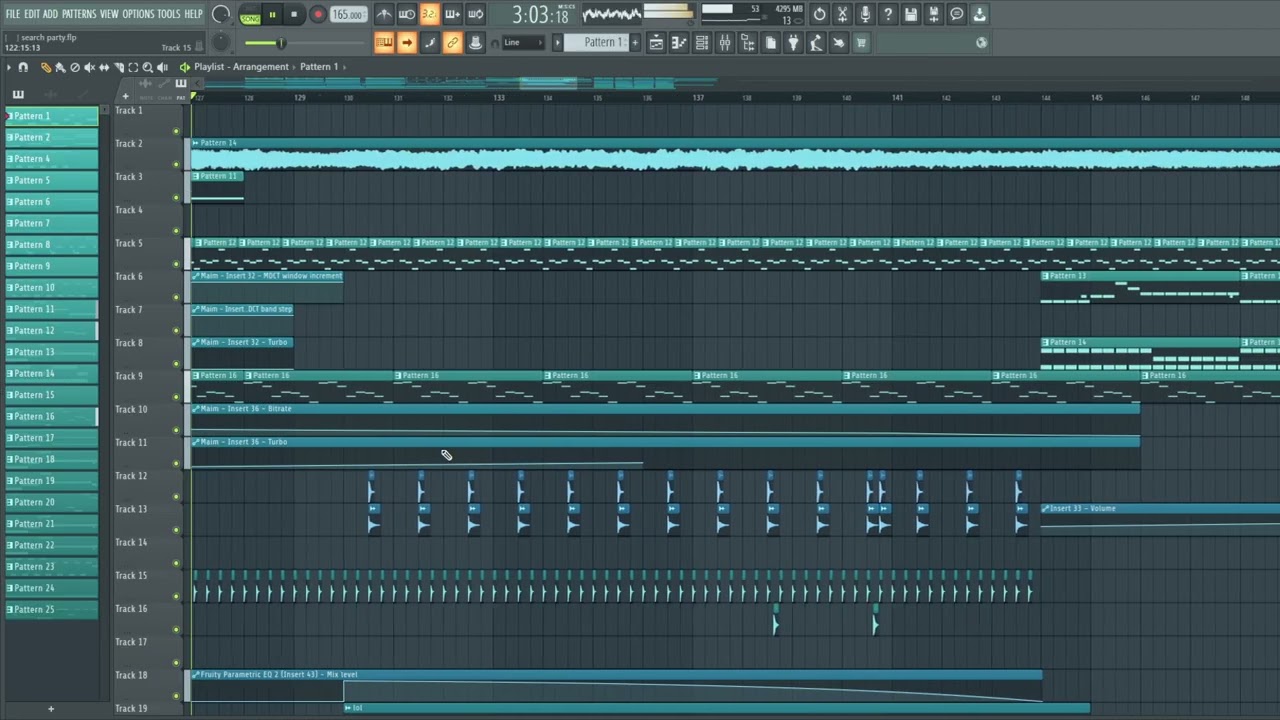The width and height of the screenshot is (1280, 720).
Task: Open the question mark help icon
Action: point(888,14)
